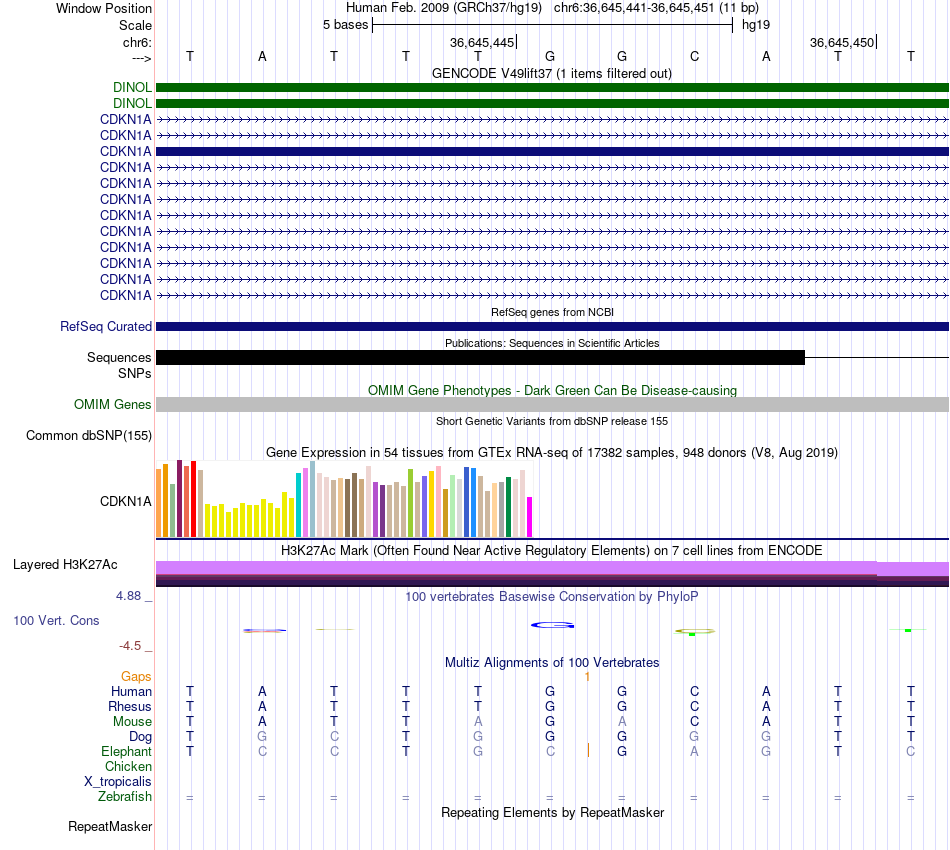950x850 pixels.
Task: Click the Sequences track label
Action: [x=119, y=357]
